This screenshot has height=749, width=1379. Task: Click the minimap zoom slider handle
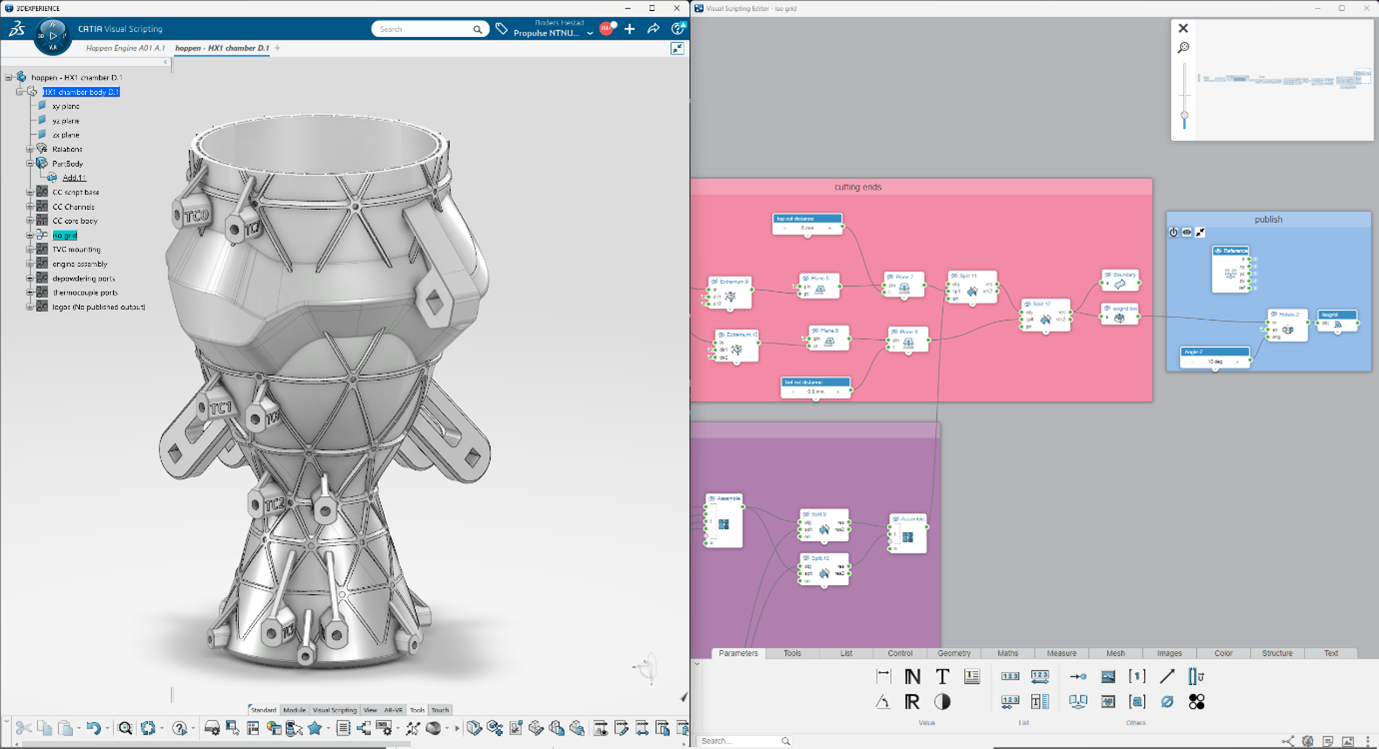pos(1184,116)
